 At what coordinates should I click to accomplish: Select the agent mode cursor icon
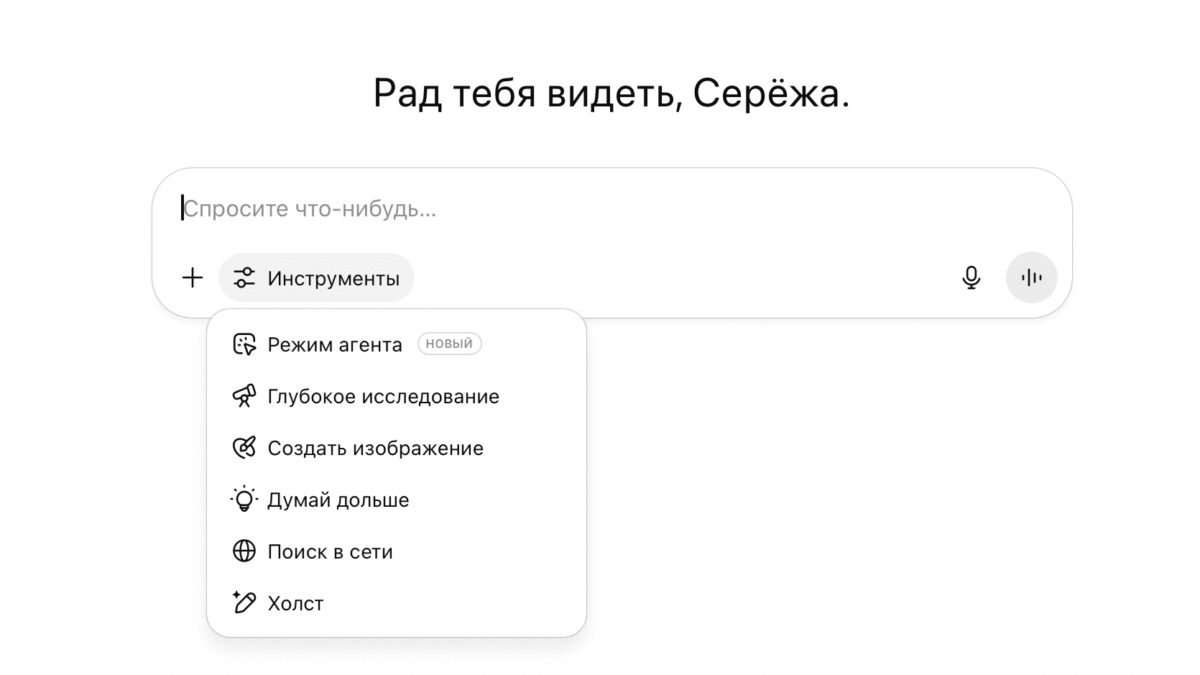tap(245, 344)
